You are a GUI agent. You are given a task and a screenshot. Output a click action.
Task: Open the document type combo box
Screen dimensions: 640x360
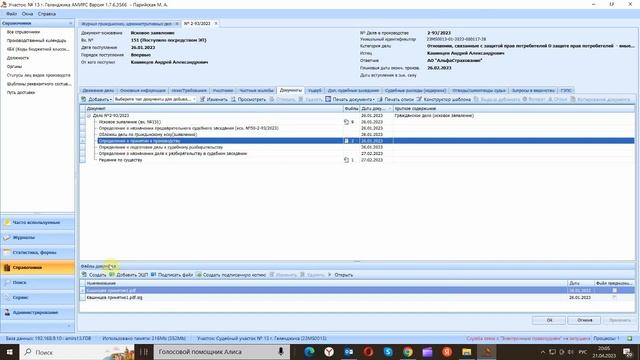point(154,99)
